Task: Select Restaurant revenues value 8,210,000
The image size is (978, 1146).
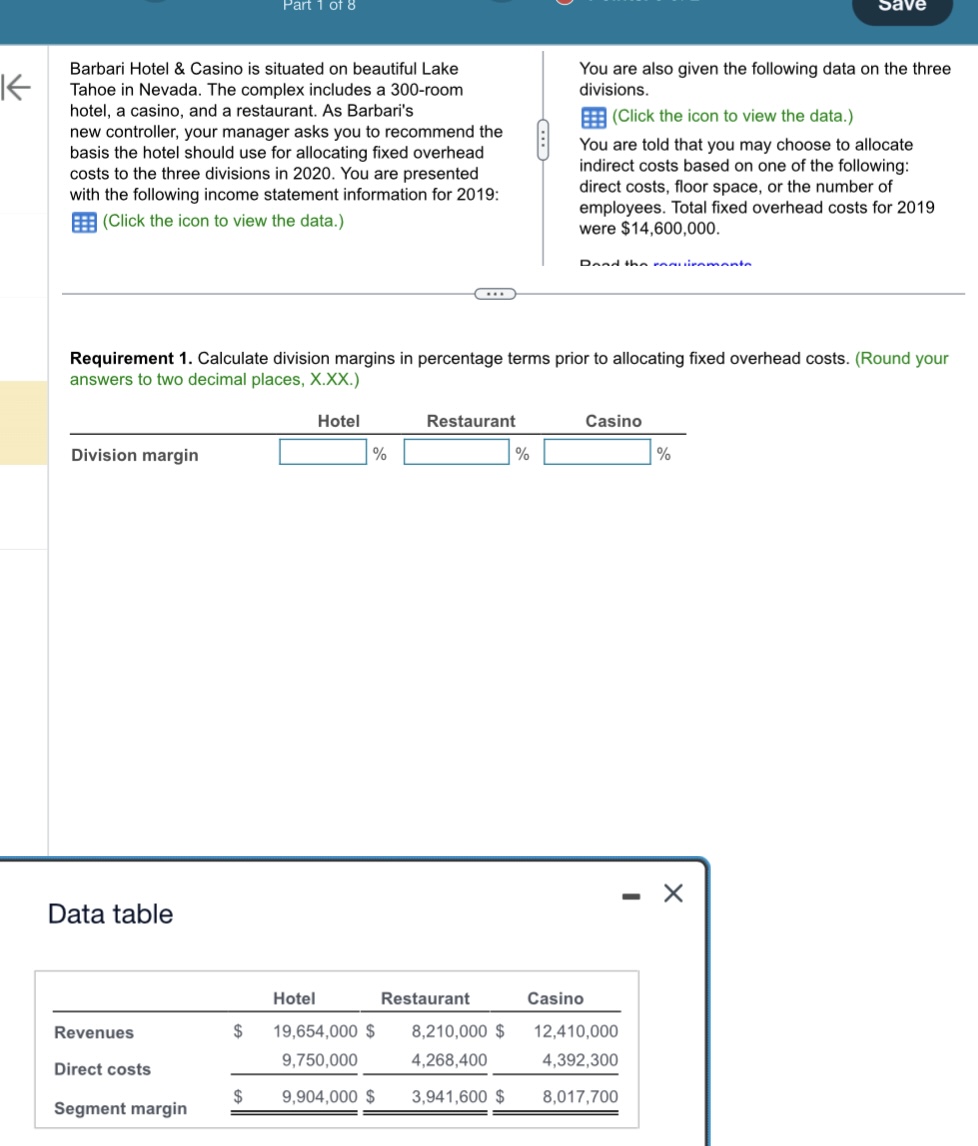Action: [449, 1031]
